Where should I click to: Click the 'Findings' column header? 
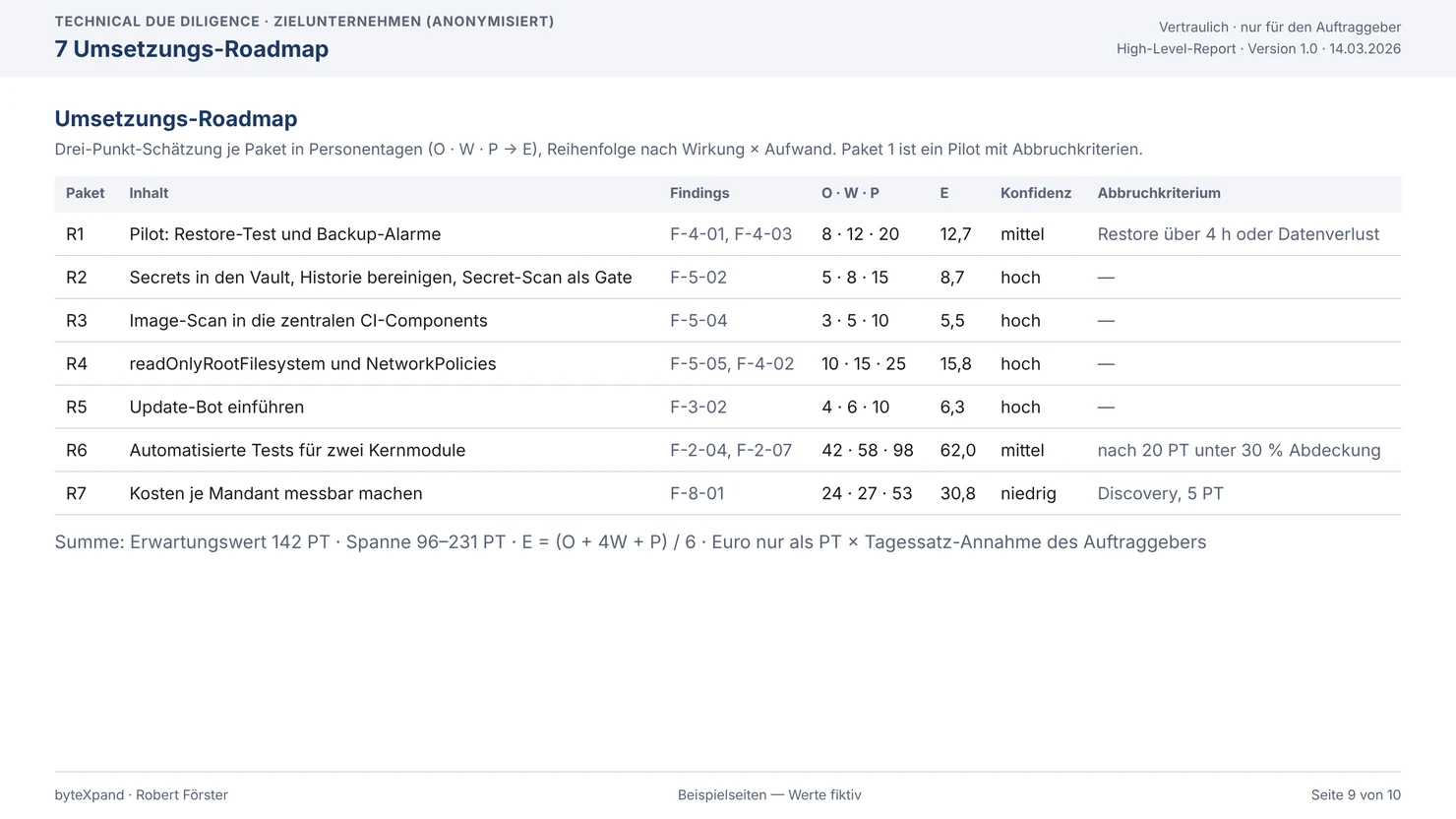tap(699, 193)
